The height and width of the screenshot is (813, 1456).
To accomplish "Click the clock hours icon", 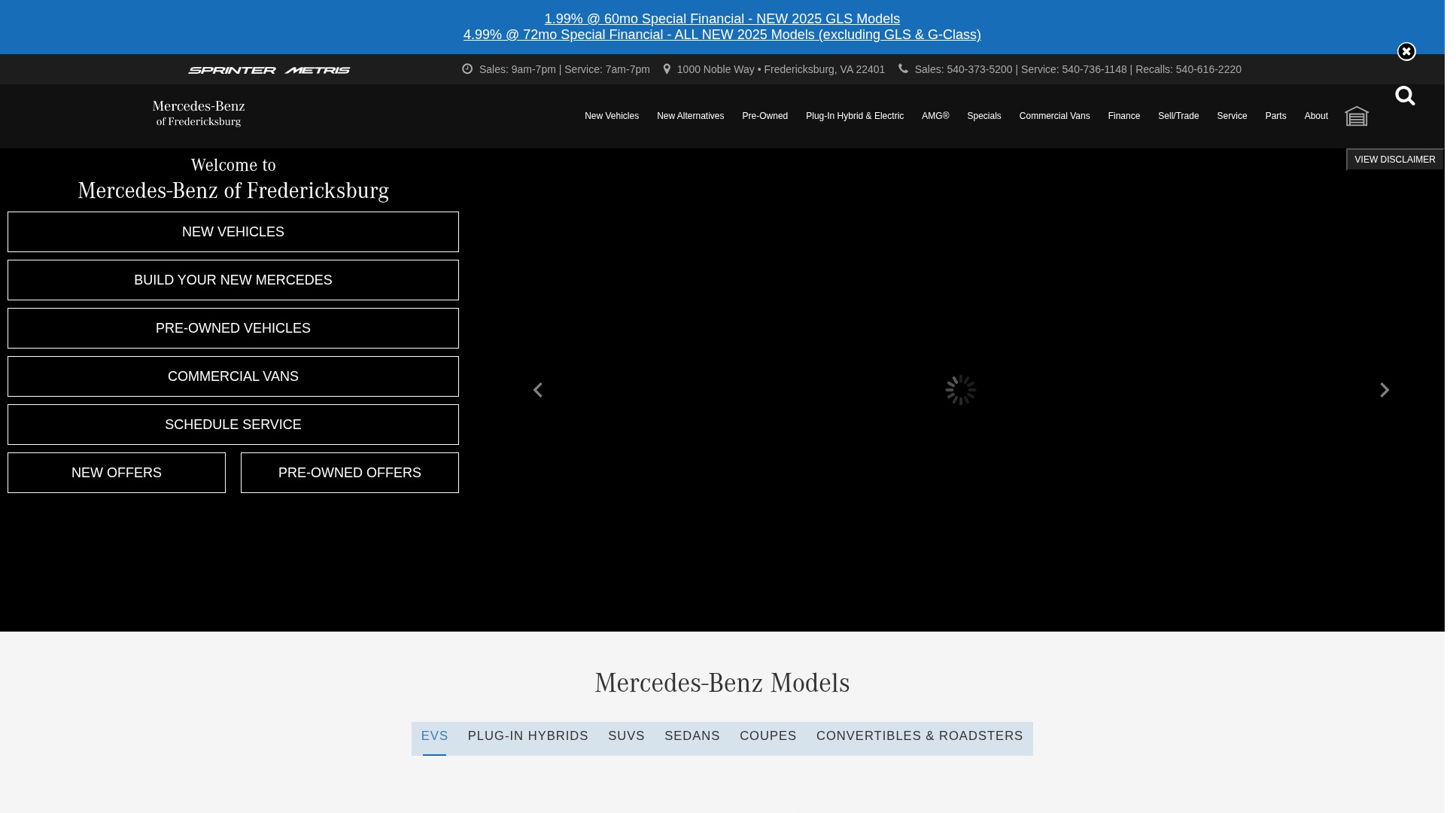I will 467,69.
